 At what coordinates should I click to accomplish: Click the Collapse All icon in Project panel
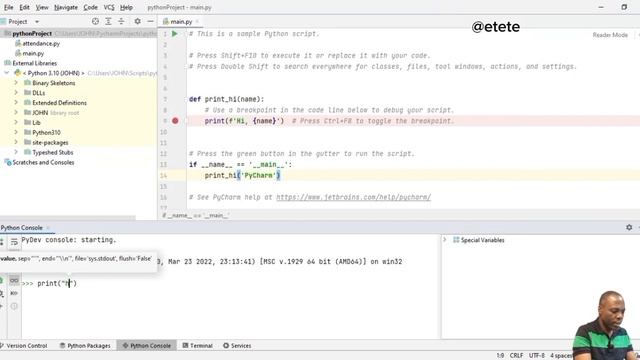point(121,21)
